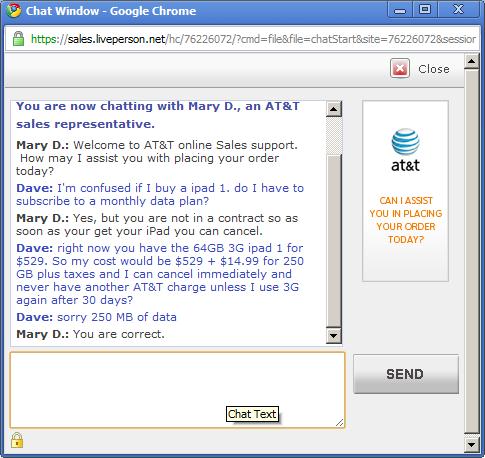
Task: Click 'Welcome to AT&T online Sales support' message
Action: click(157, 158)
